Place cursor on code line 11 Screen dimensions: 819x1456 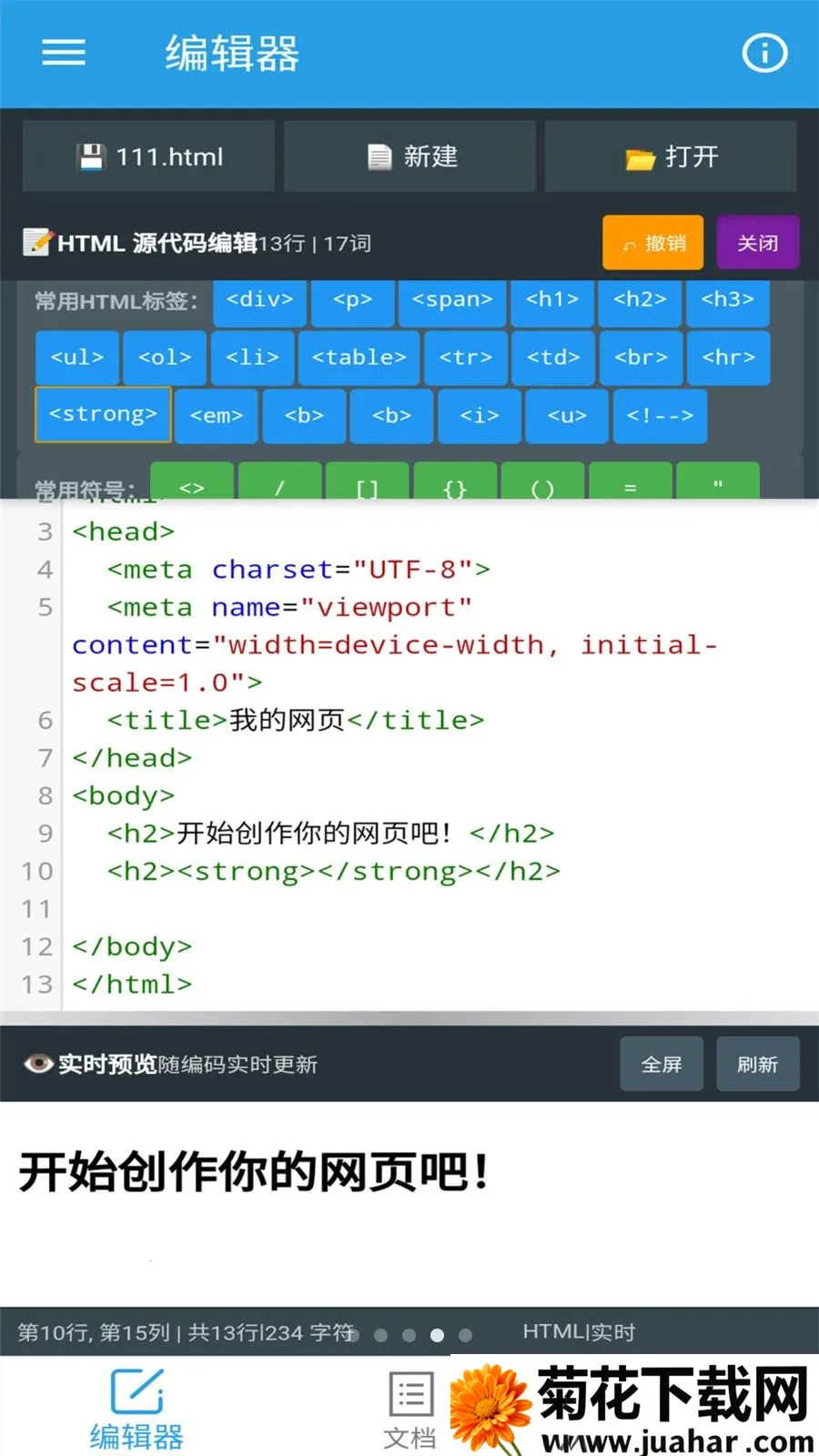pos(441,908)
